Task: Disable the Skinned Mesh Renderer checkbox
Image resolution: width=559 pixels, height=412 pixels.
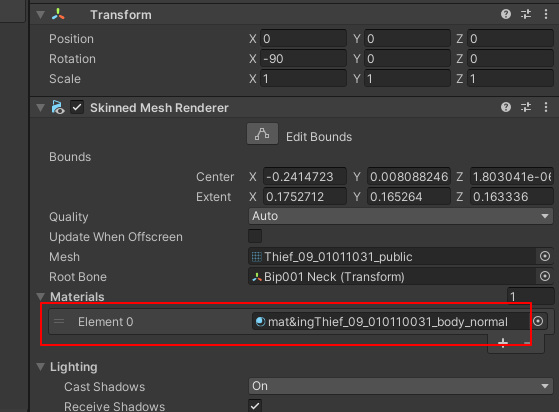Action: tap(77, 107)
